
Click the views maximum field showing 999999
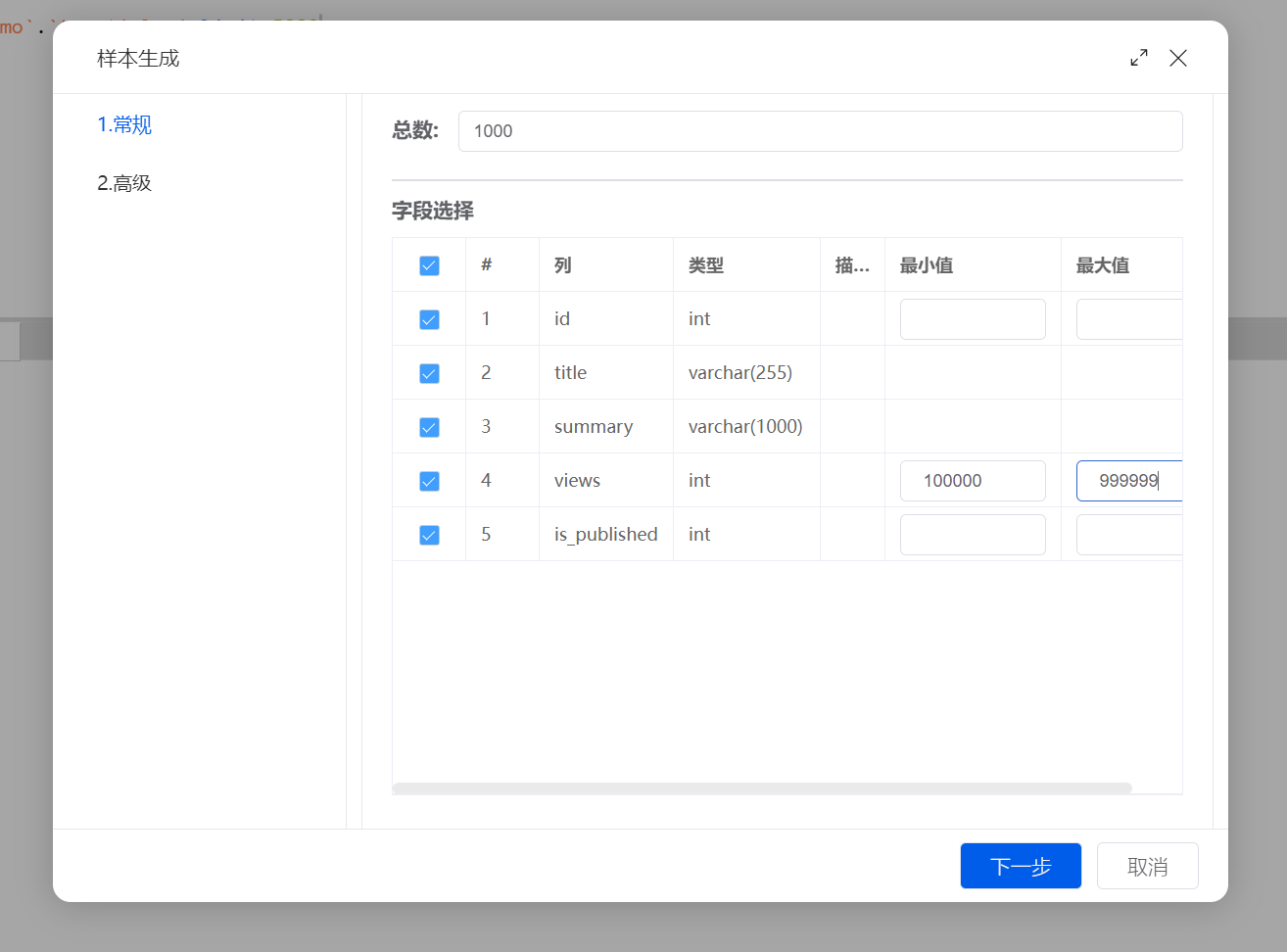(1129, 481)
